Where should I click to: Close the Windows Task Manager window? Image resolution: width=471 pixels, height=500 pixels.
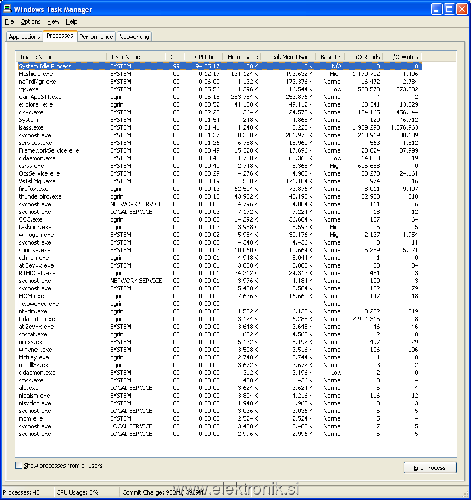pos(462,9)
